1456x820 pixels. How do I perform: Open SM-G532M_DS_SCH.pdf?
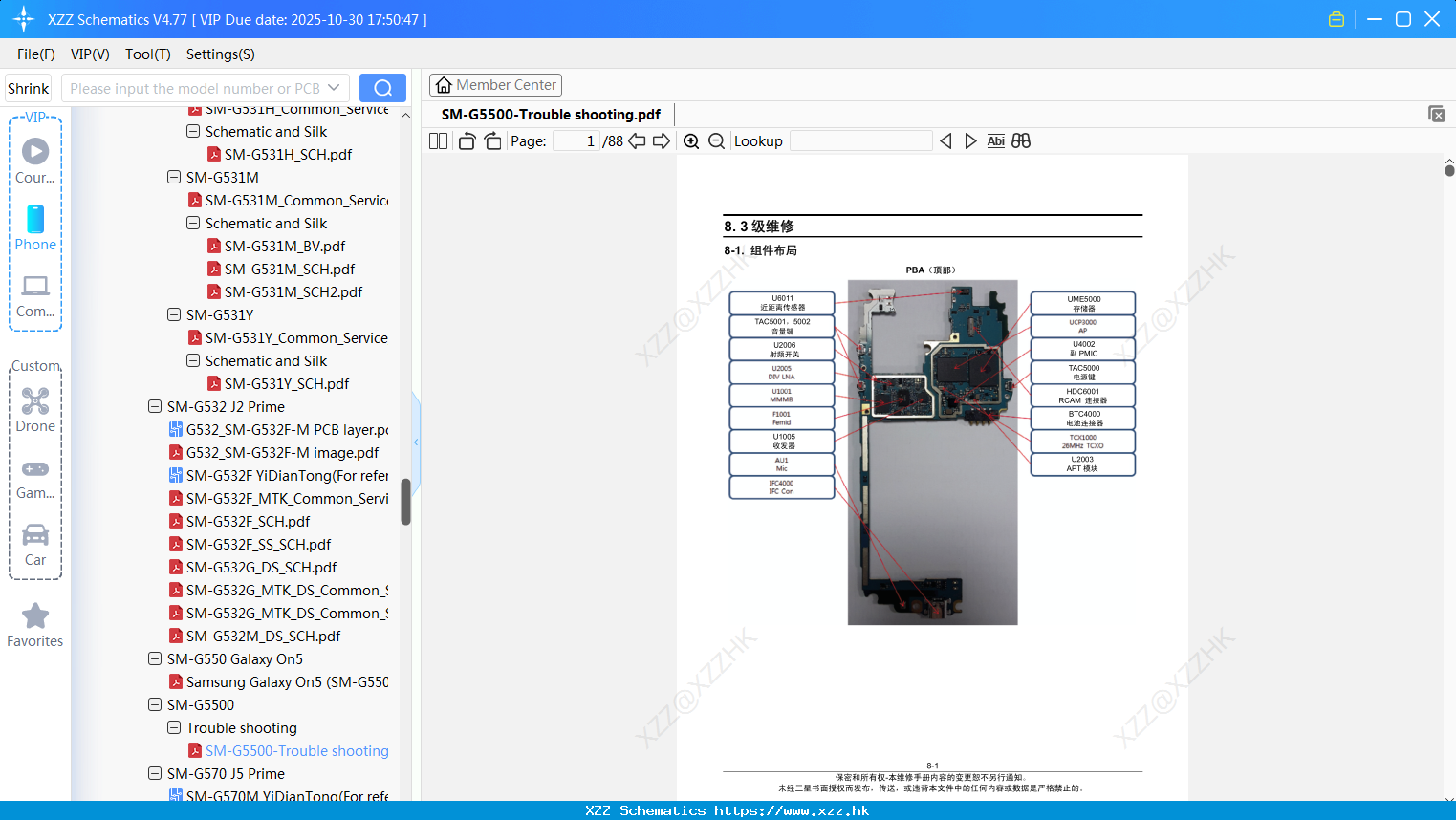[263, 636]
